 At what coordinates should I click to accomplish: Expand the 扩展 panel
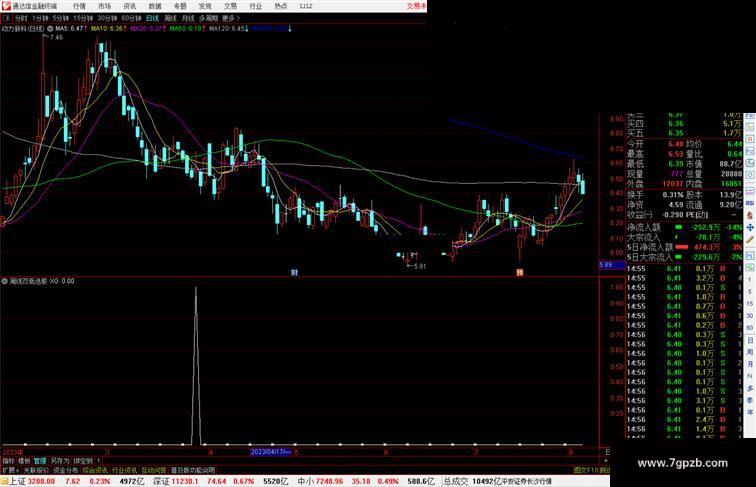point(10,470)
